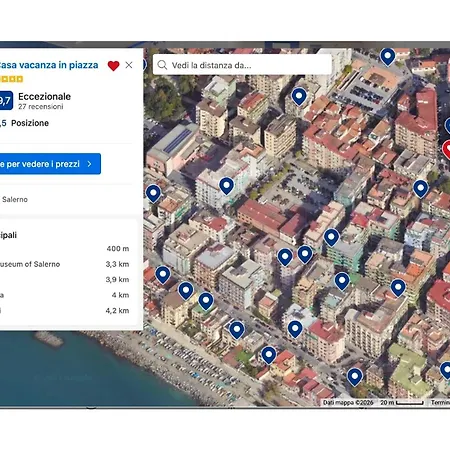Open the 'per vedere i prezzi' button
The width and height of the screenshot is (450, 450).
coord(49,164)
